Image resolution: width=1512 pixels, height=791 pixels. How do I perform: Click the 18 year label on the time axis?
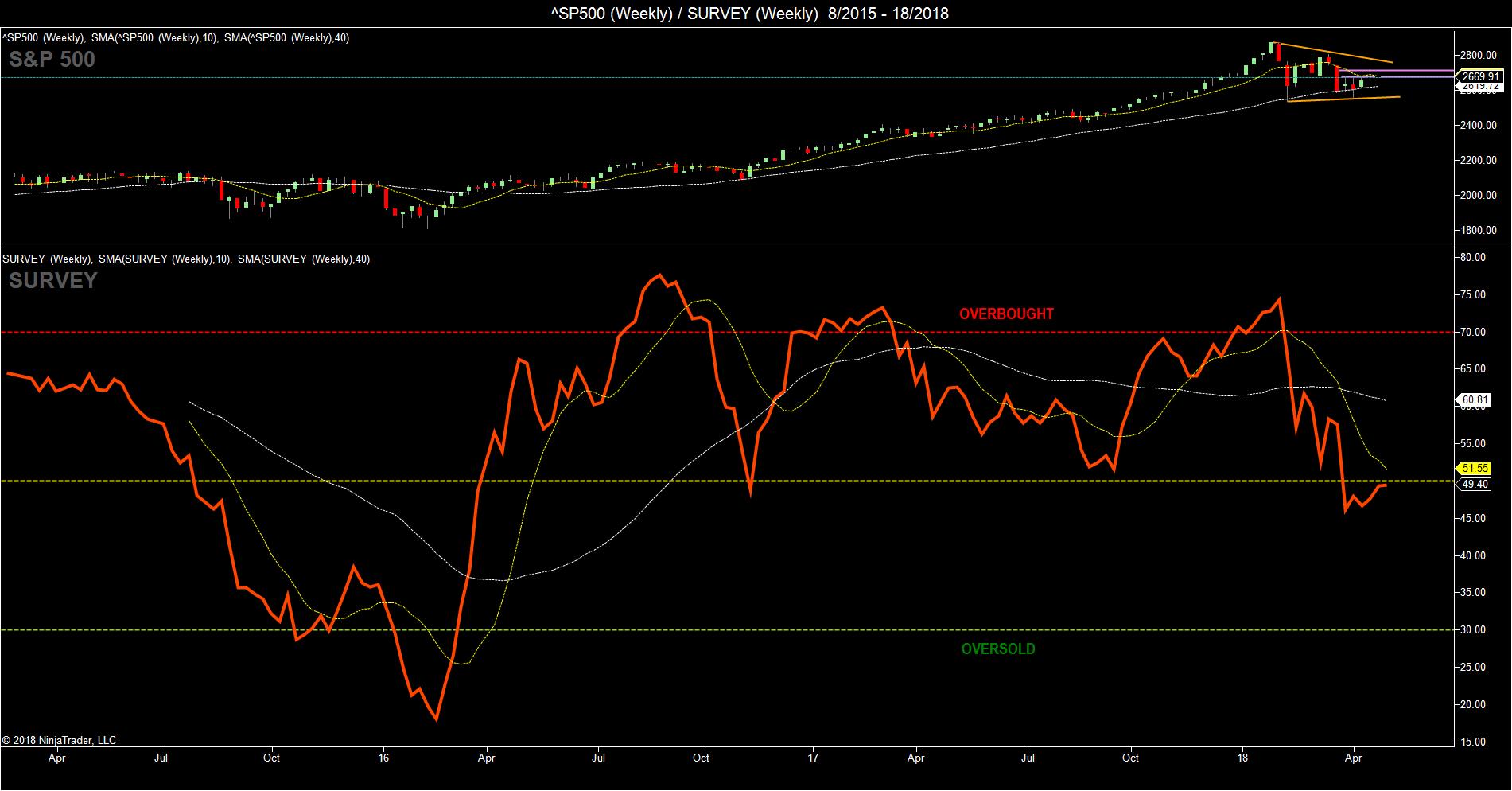[x=1242, y=758]
